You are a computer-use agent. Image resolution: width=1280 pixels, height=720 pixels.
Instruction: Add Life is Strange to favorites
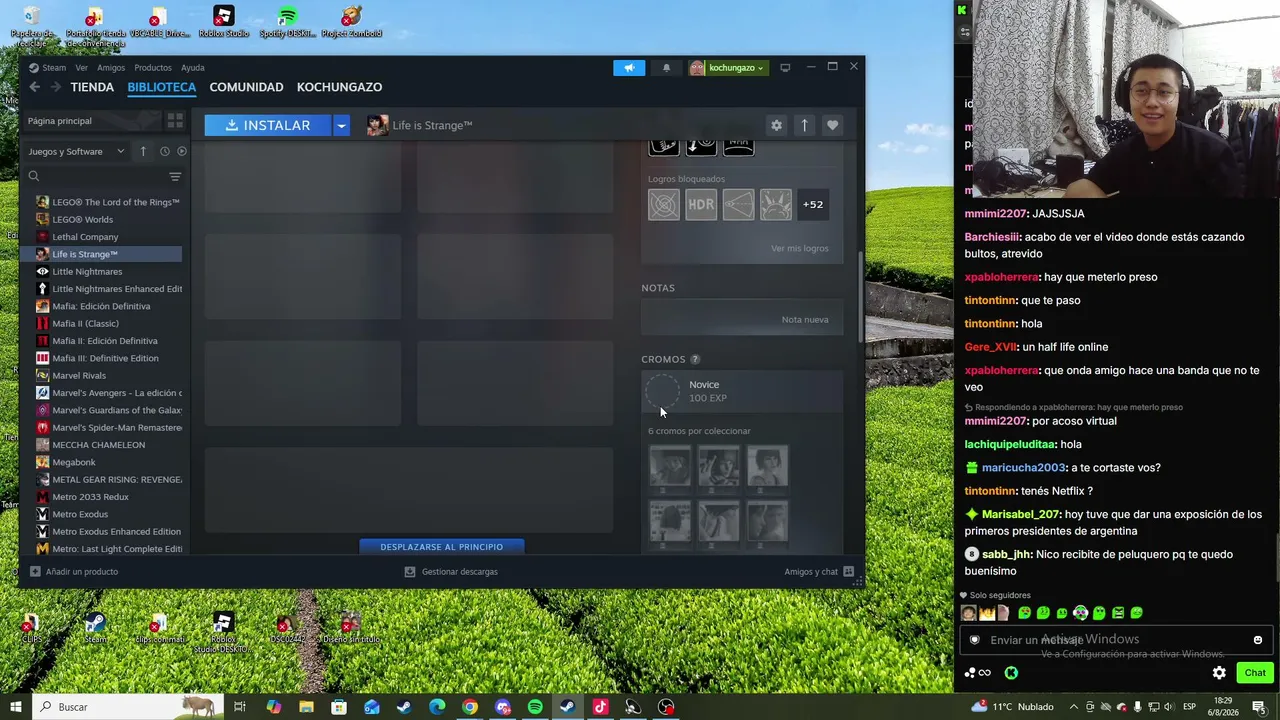832,125
